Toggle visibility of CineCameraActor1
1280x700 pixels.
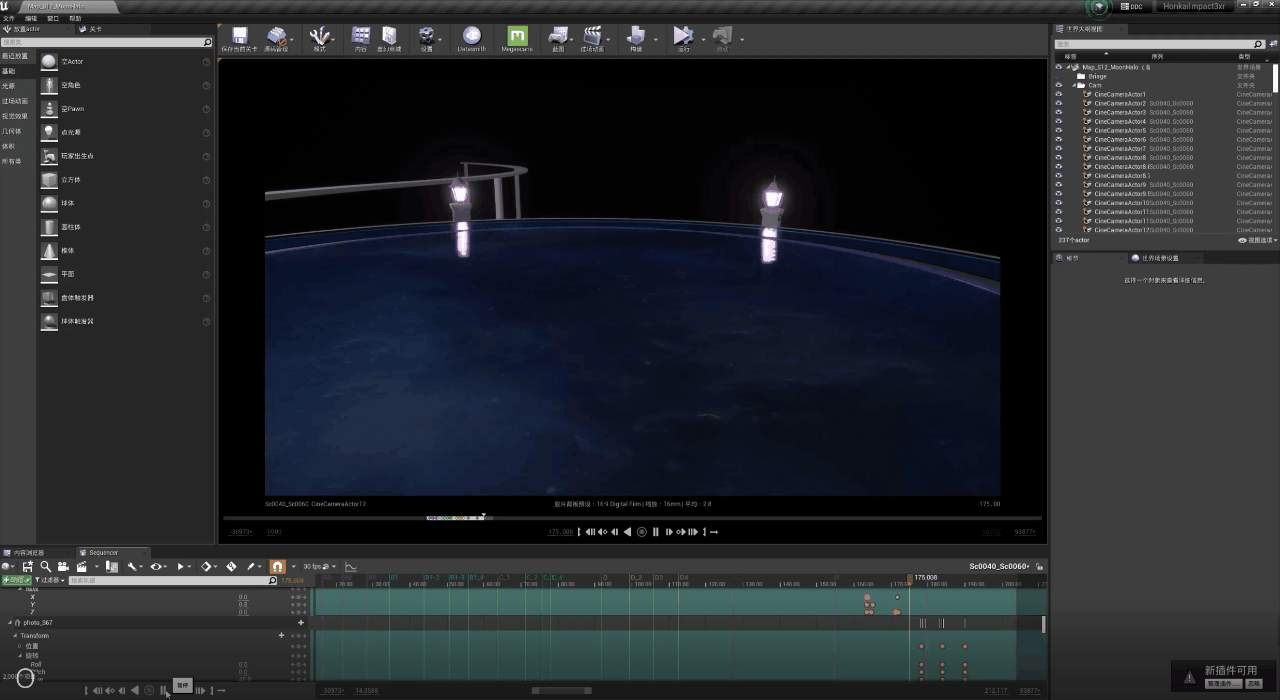(1059, 94)
